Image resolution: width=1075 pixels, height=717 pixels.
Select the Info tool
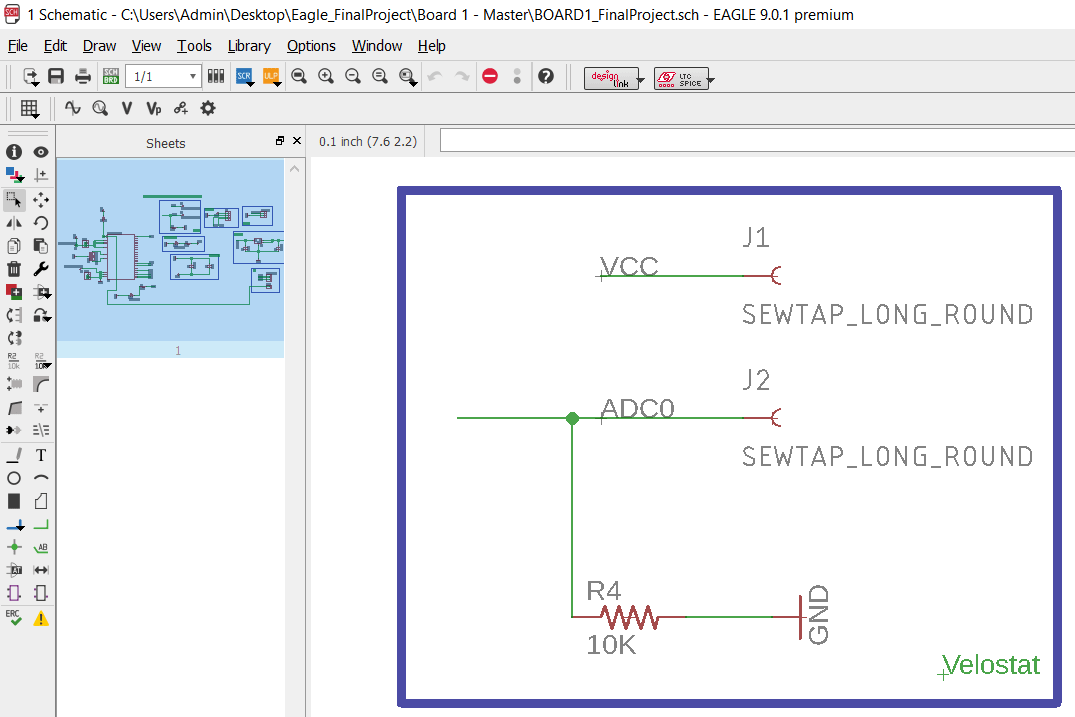[x=14, y=151]
